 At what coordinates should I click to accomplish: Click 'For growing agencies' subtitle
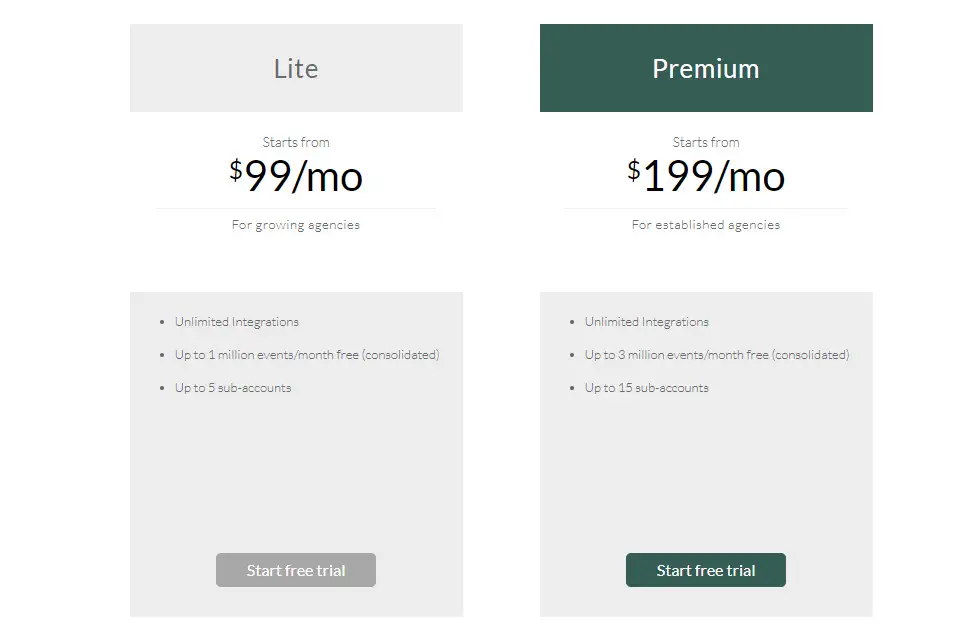pyautogui.click(x=296, y=225)
